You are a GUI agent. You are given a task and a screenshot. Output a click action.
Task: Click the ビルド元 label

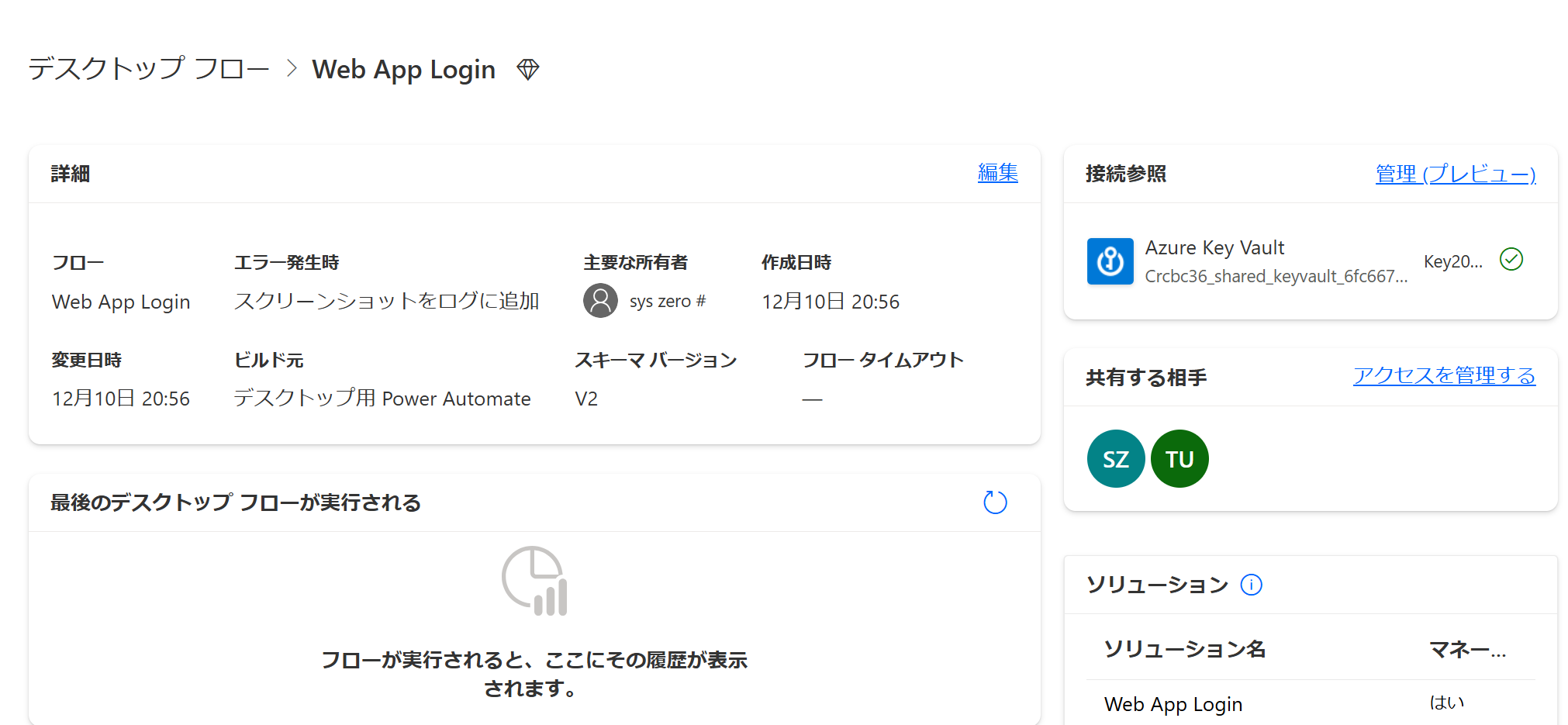pos(268,360)
